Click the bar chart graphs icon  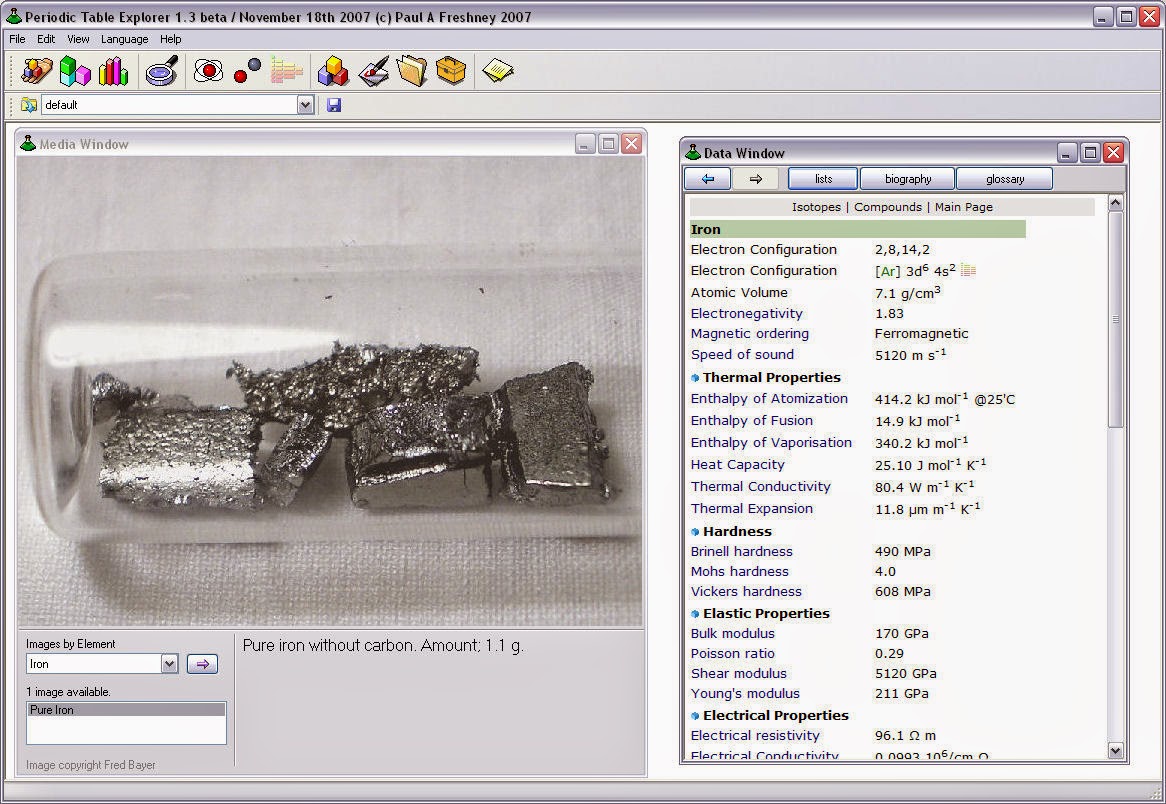point(113,71)
